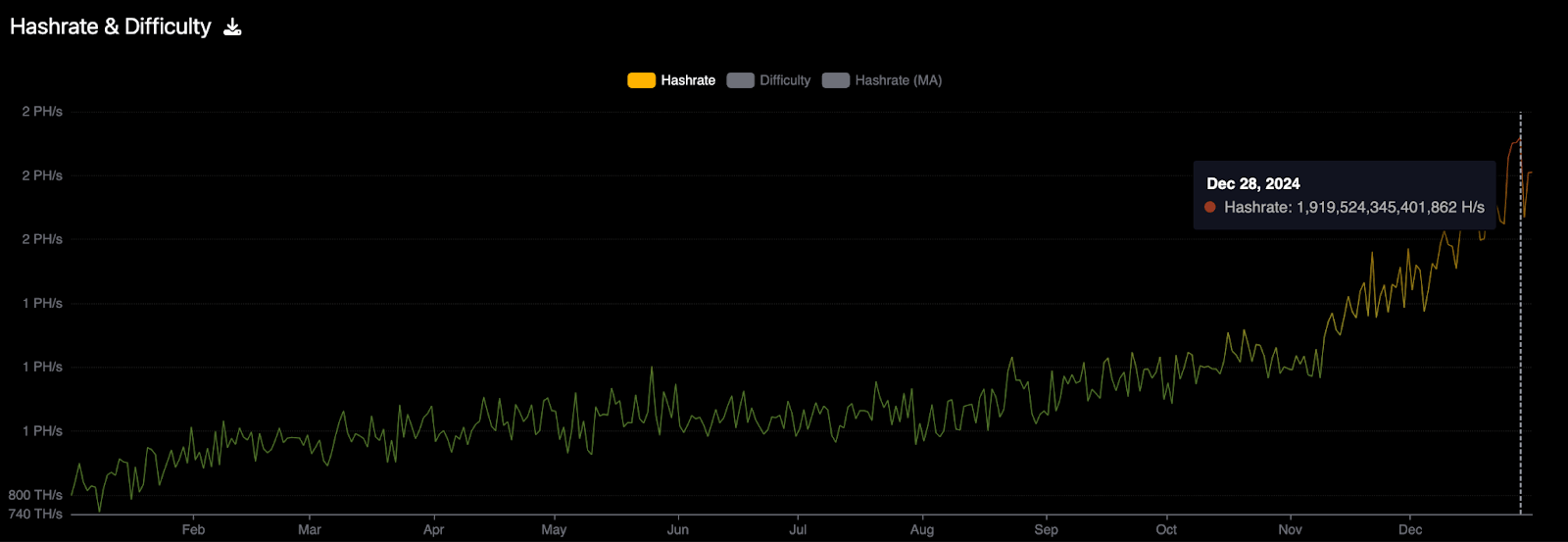
Task: Click the Feb label on x-axis
Action: [x=193, y=529]
